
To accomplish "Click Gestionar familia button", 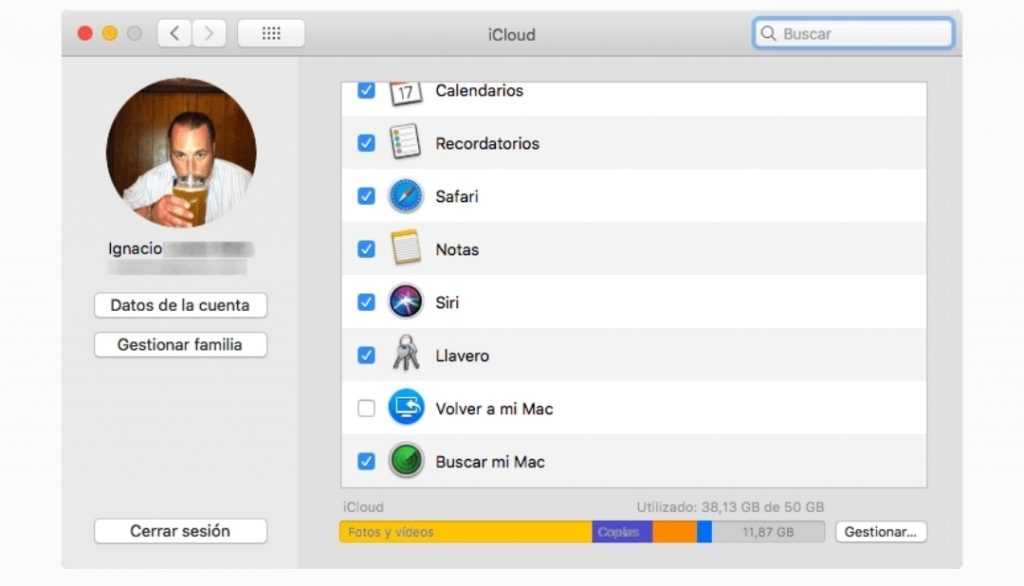I will [x=180, y=344].
